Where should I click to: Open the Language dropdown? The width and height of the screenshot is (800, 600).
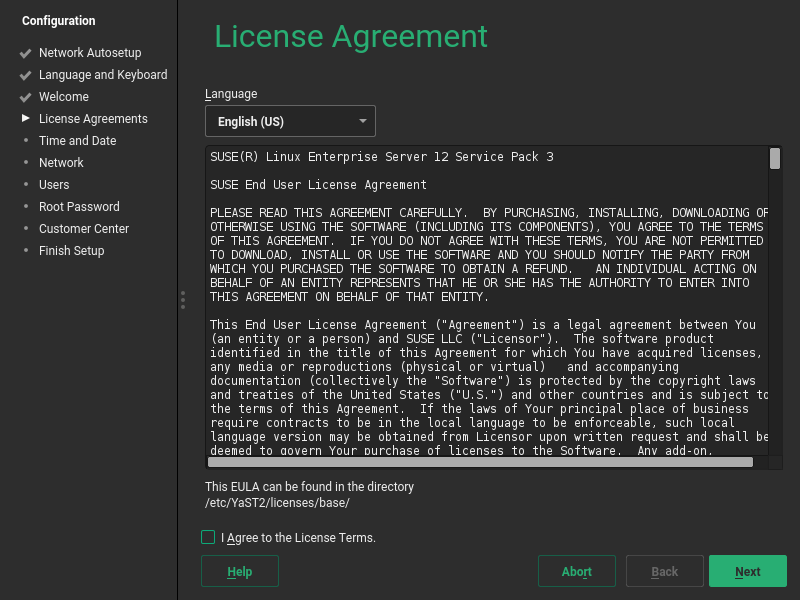click(290, 121)
